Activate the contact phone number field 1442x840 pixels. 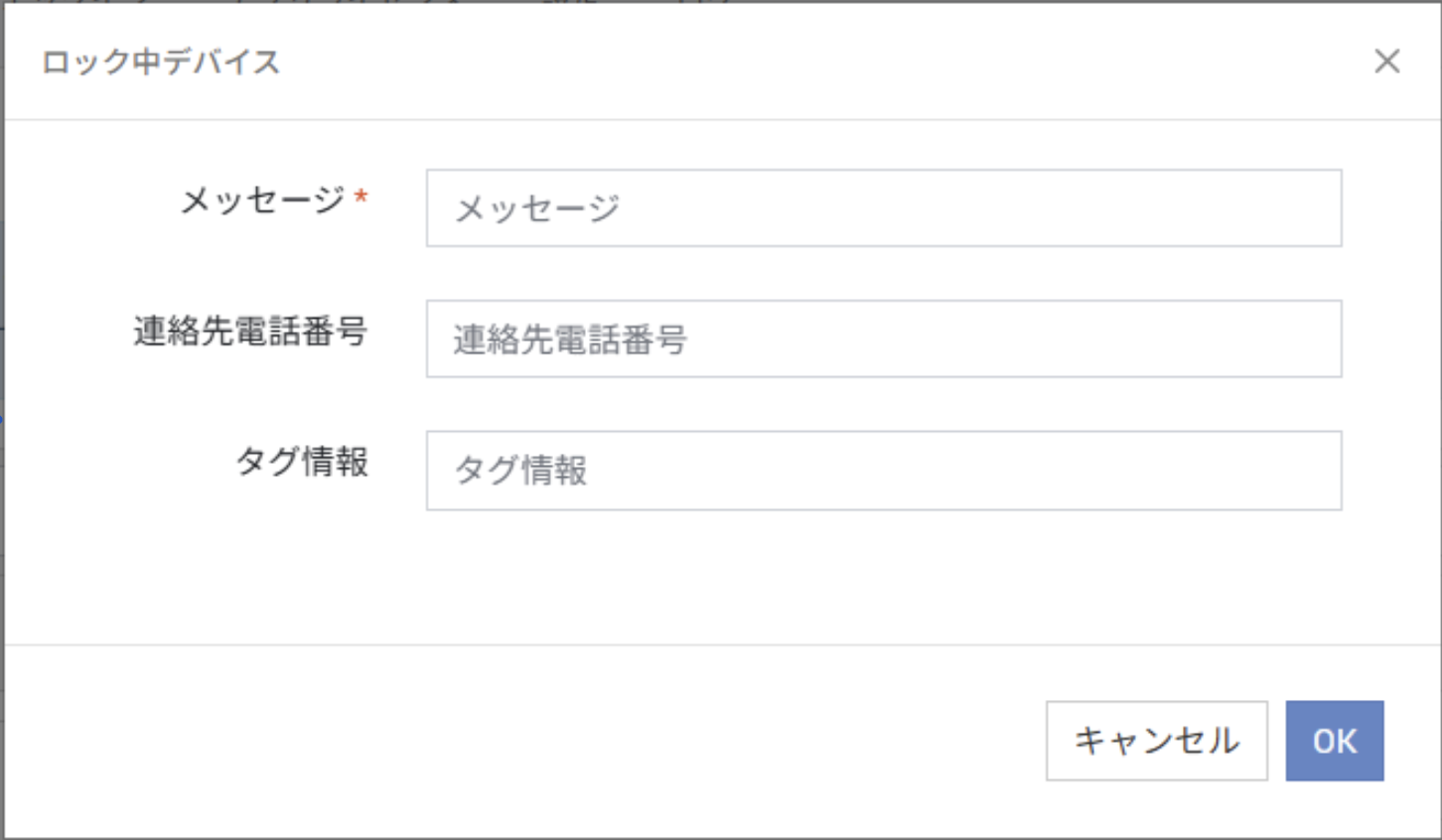883,340
